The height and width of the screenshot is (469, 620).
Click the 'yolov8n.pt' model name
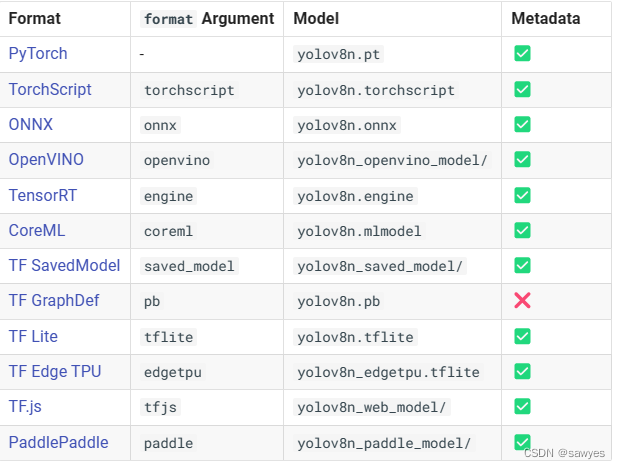(338, 55)
